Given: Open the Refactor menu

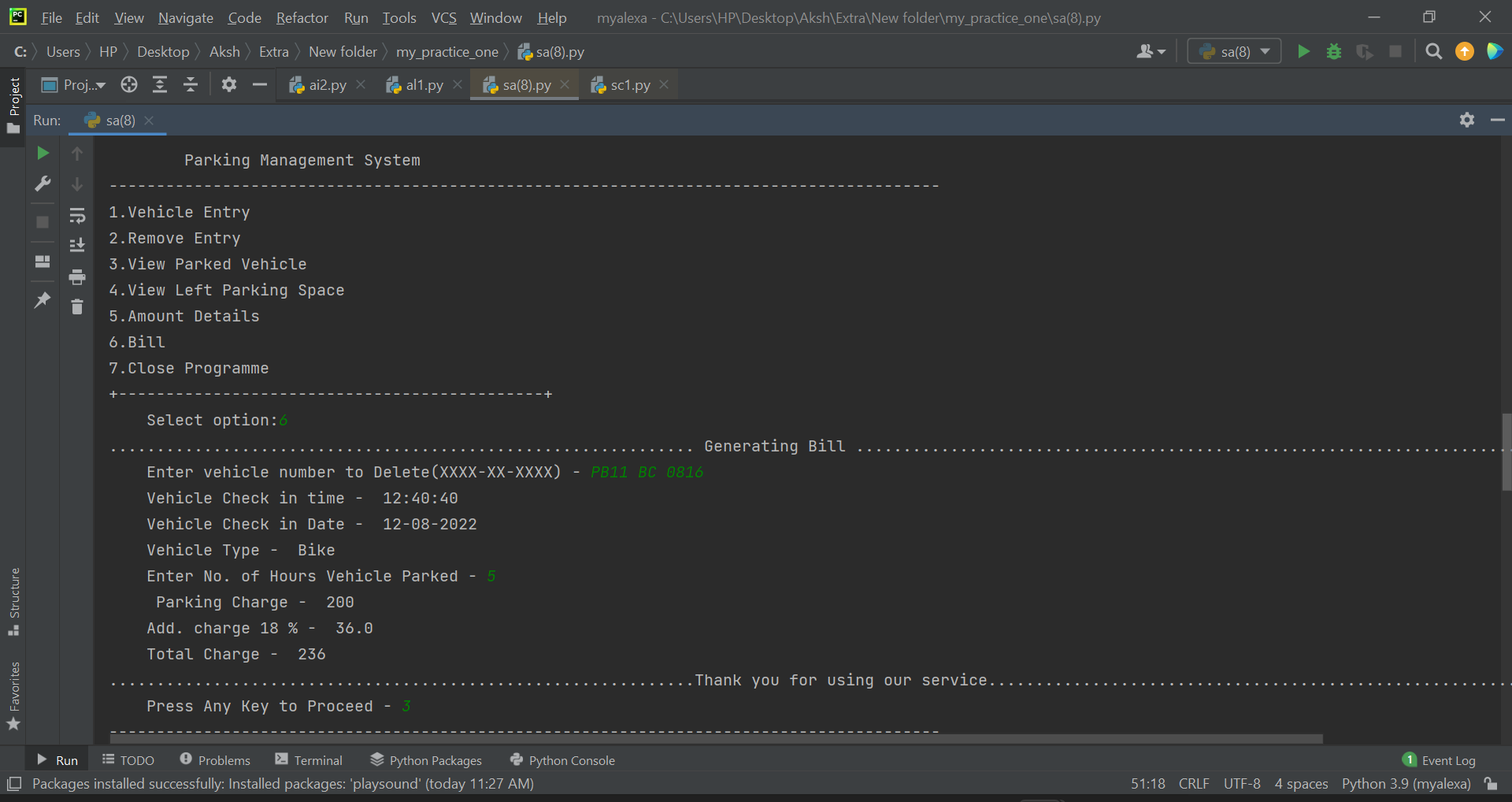Looking at the screenshot, I should (x=302, y=17).
